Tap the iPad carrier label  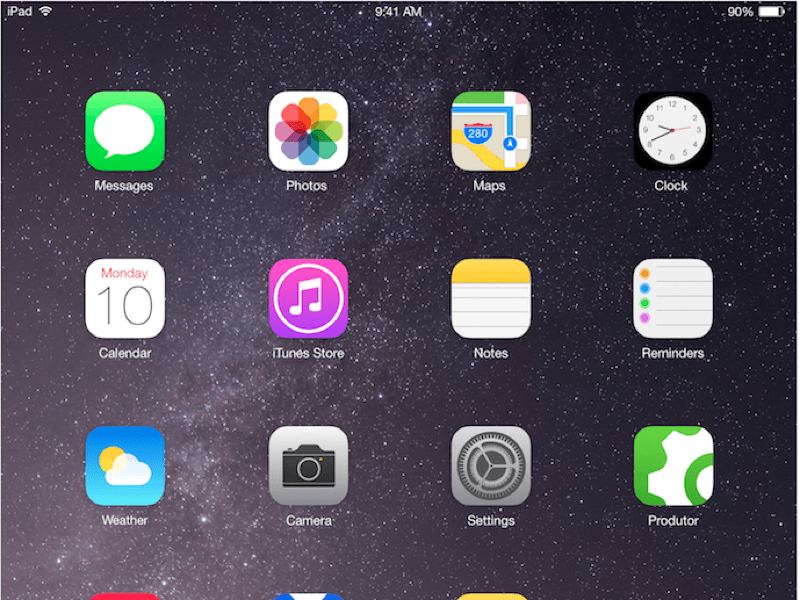(19, 11)
